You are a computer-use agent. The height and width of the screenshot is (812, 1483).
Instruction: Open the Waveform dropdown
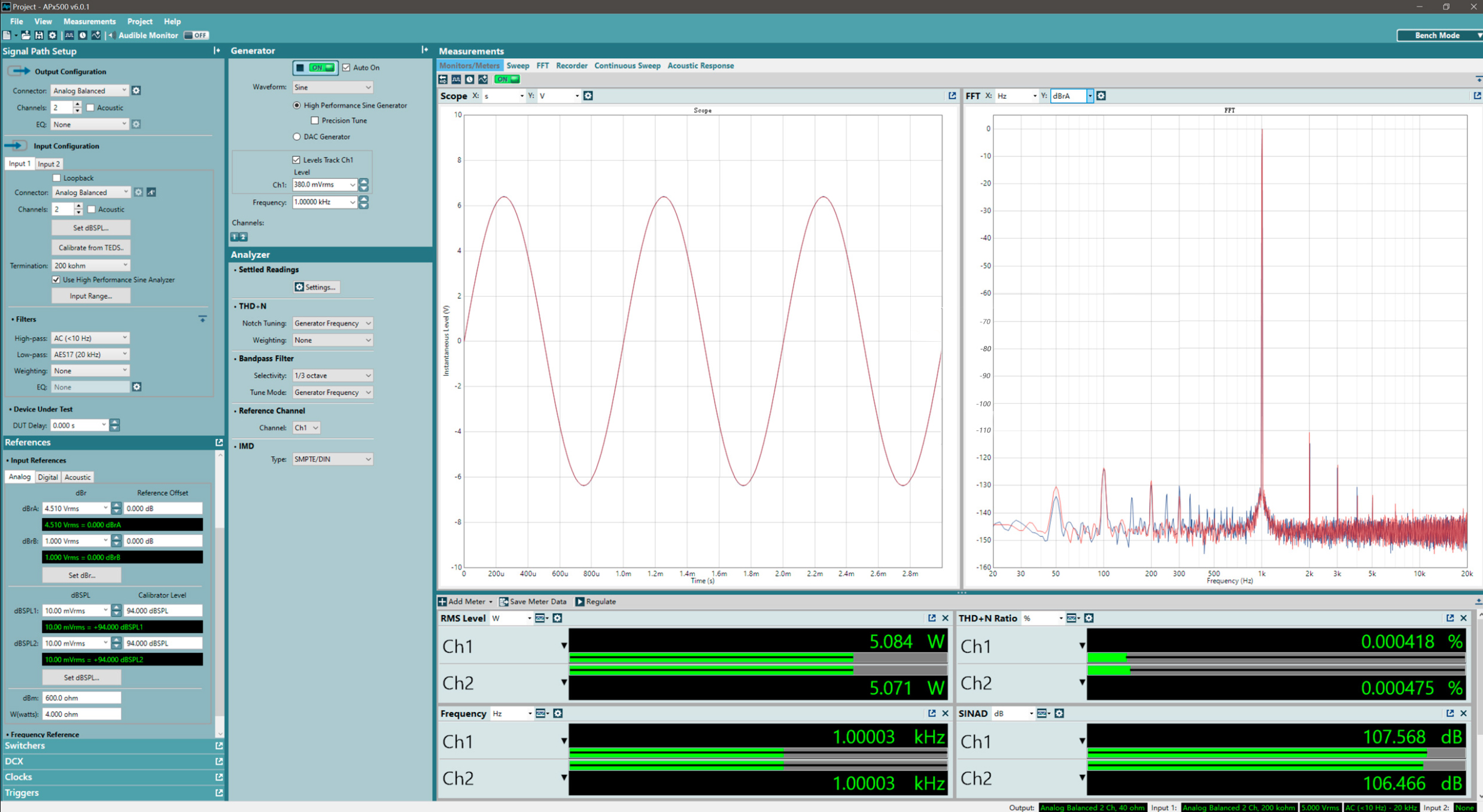pyautogui.click(x=332, y=87)
